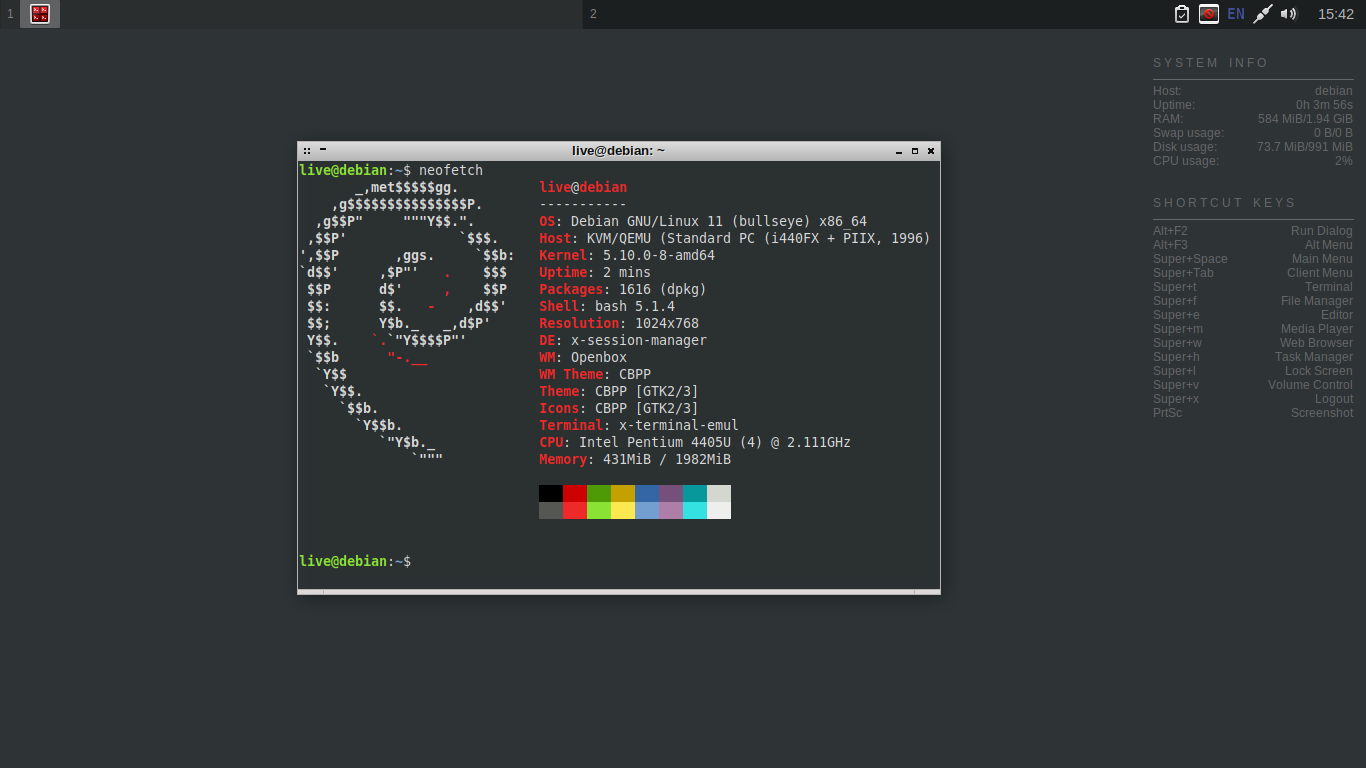Switch keyboard layout using the EN indicator
Image resolution: width=1366 pixels, height=768 pixels.
1235,14
